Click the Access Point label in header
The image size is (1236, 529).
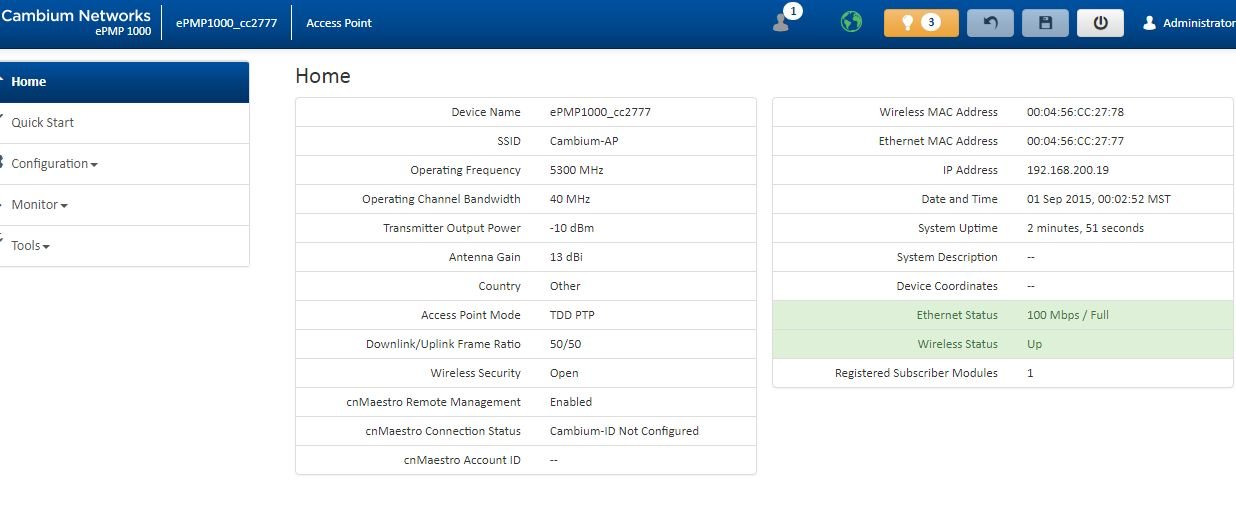pos(338,23)
